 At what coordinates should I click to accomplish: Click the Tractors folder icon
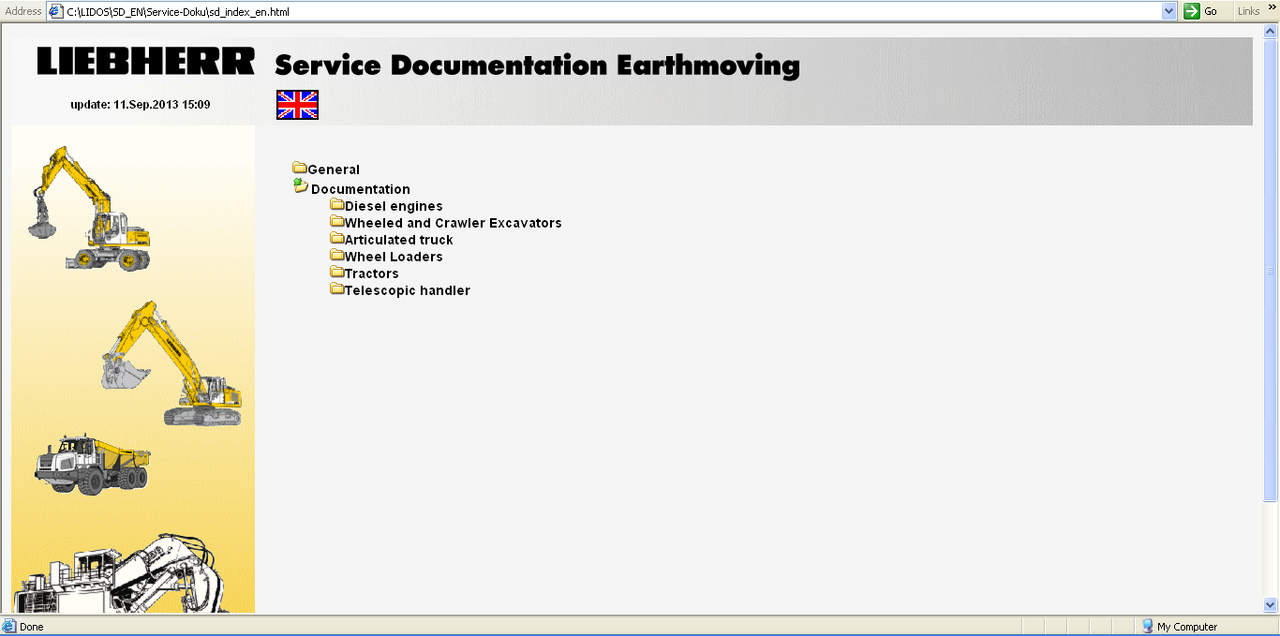[337, 272]
